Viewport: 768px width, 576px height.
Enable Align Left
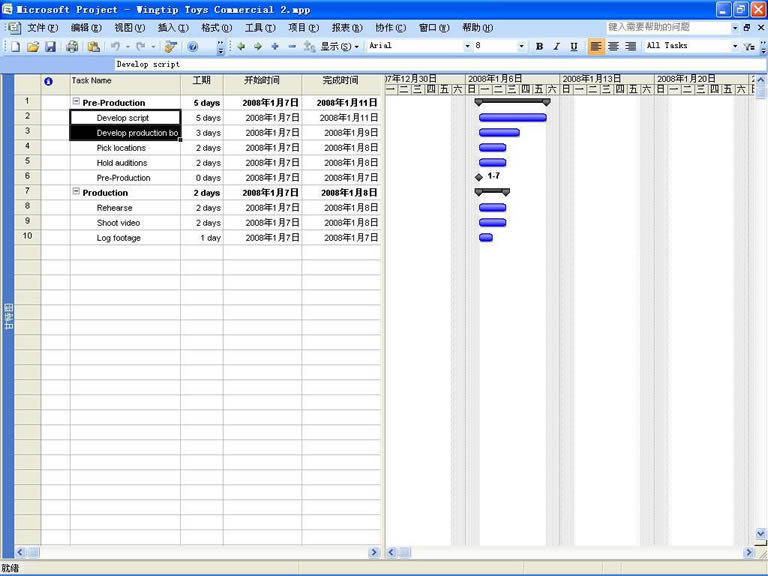[x=596, y=47]
